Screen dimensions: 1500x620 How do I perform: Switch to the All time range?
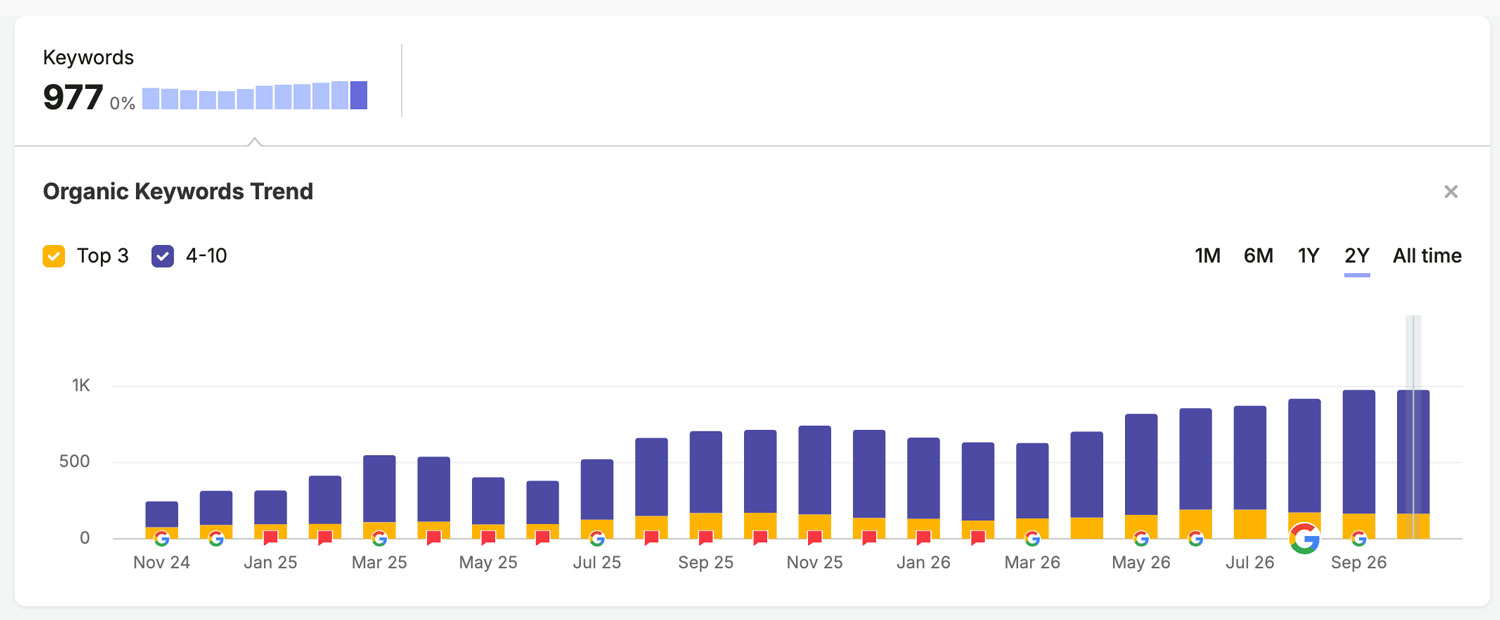point(1427,256)
